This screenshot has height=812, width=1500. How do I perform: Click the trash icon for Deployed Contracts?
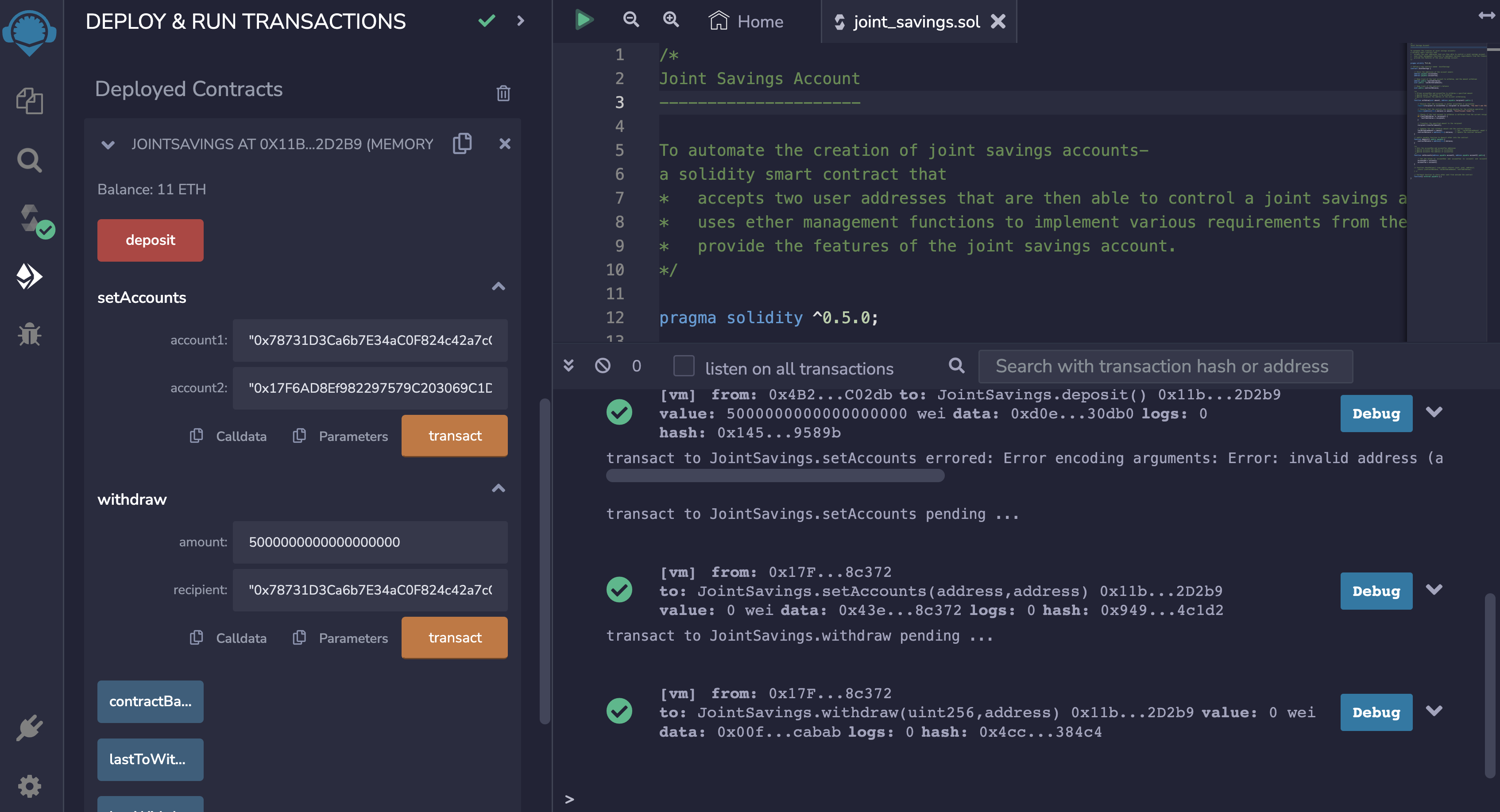tap(503, 93)
